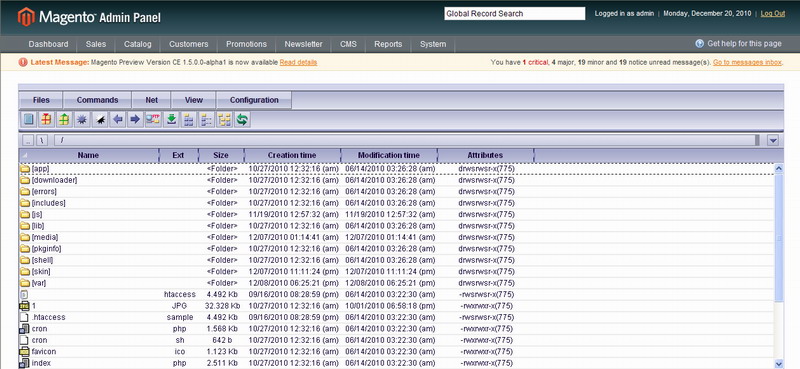Click the [app] folder icon

point(25,168)
